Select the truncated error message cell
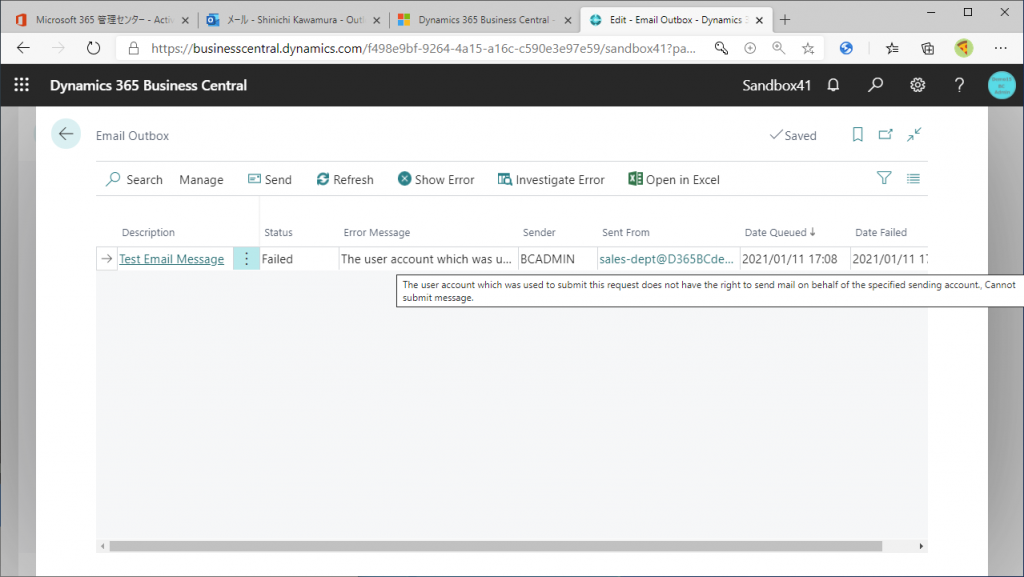The width and height of the screenshot is (1024, 577). click(428, 259)
